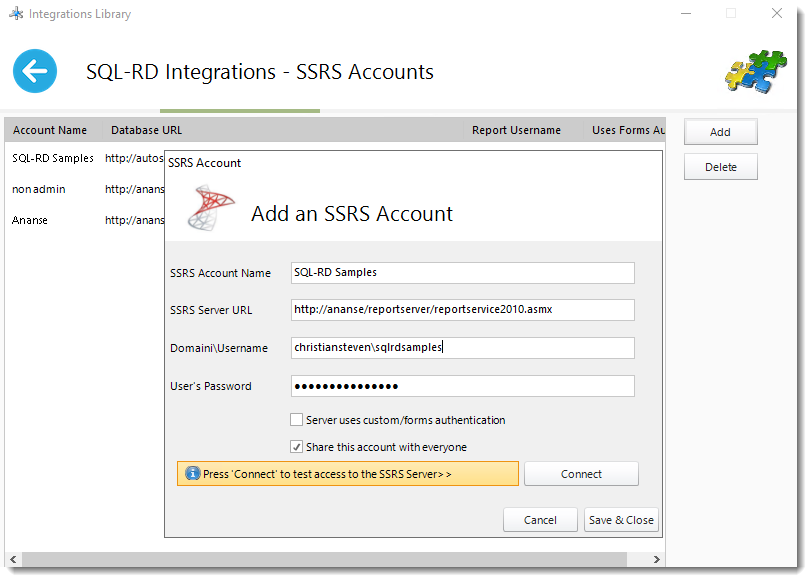This screenshot has width=812, height=582.
Task: Click the Add button
Action: pyautogui.click(x=720, y=132)
